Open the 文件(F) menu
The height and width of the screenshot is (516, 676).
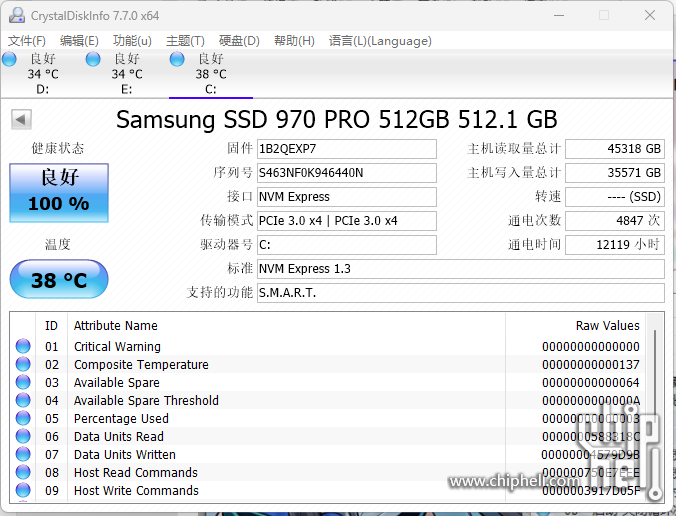point(26,41)
